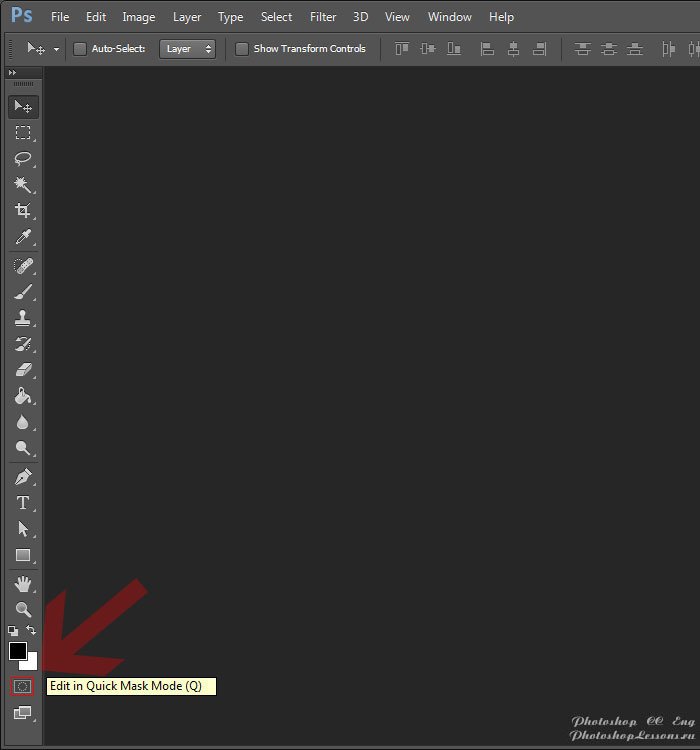
Task: Click the black foreground color swatch
Action: tap(17, 650)
